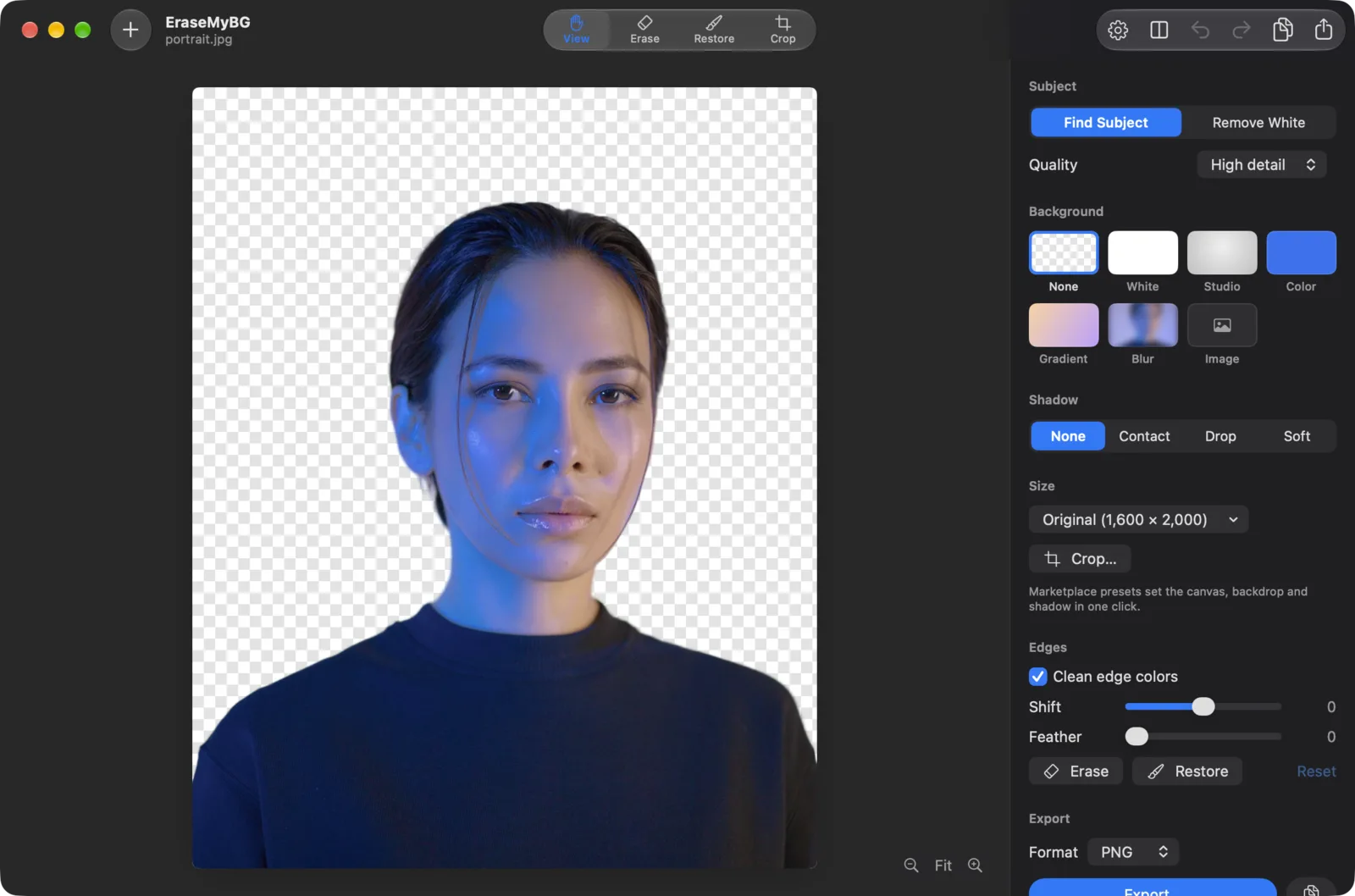Select None transparent background swatch

[1064, 252]
